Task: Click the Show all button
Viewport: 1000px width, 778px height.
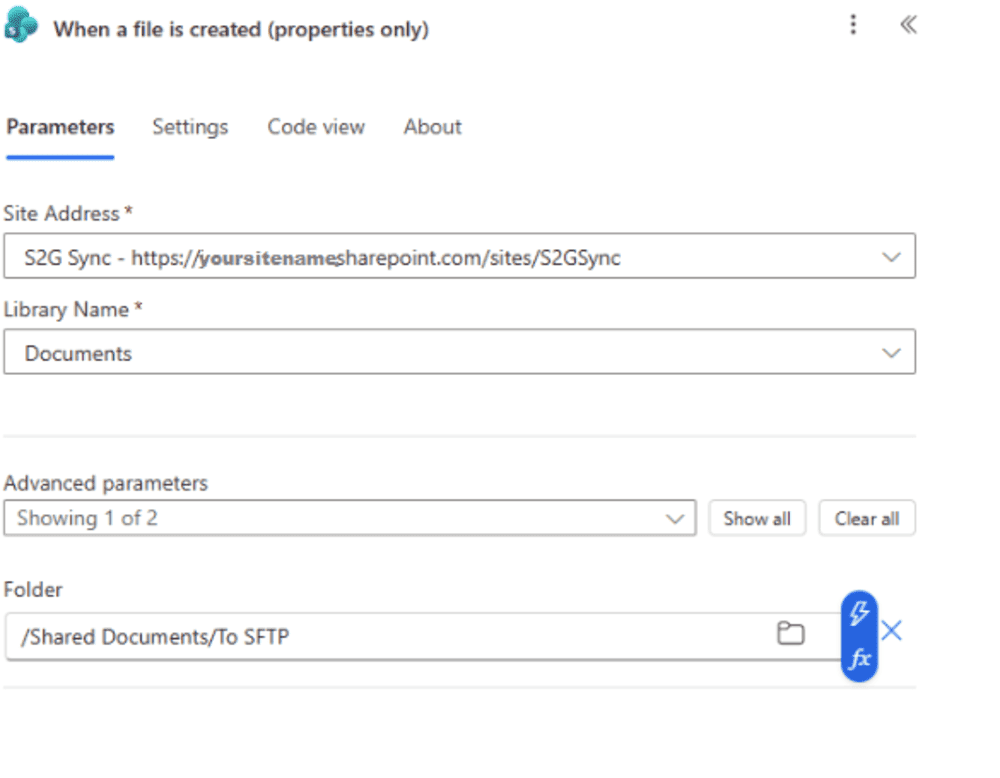Action: click(x=757, y=518)
